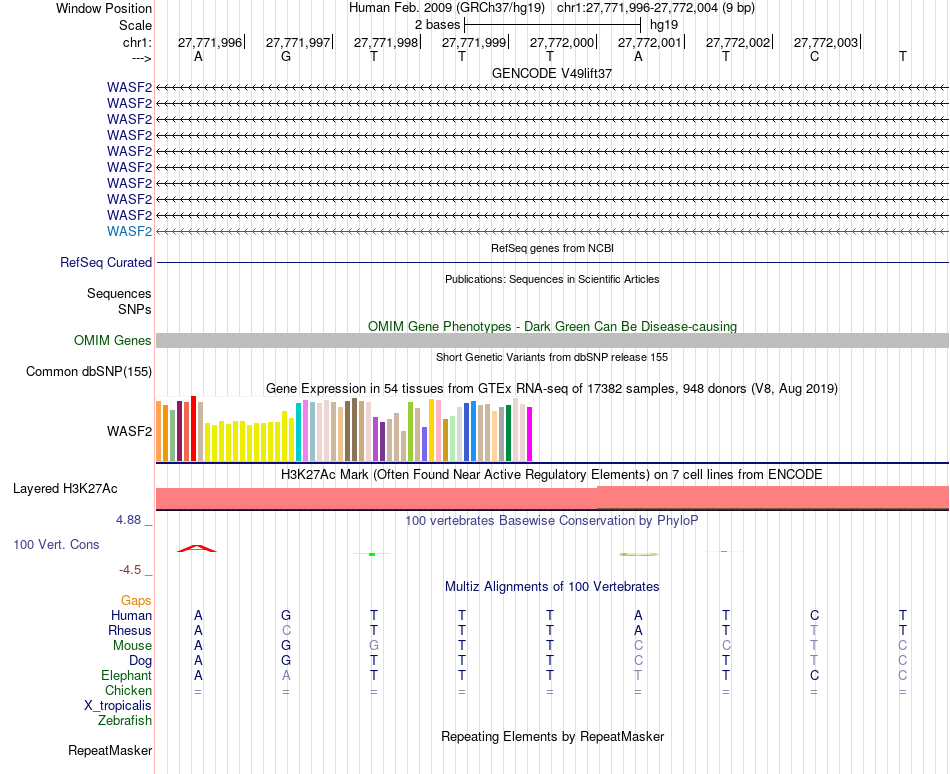Image resolution: width=950 pixels, height=774 pixels.
Task: Click position label 27,771,999 on the ruler
Action: point(474,42)
